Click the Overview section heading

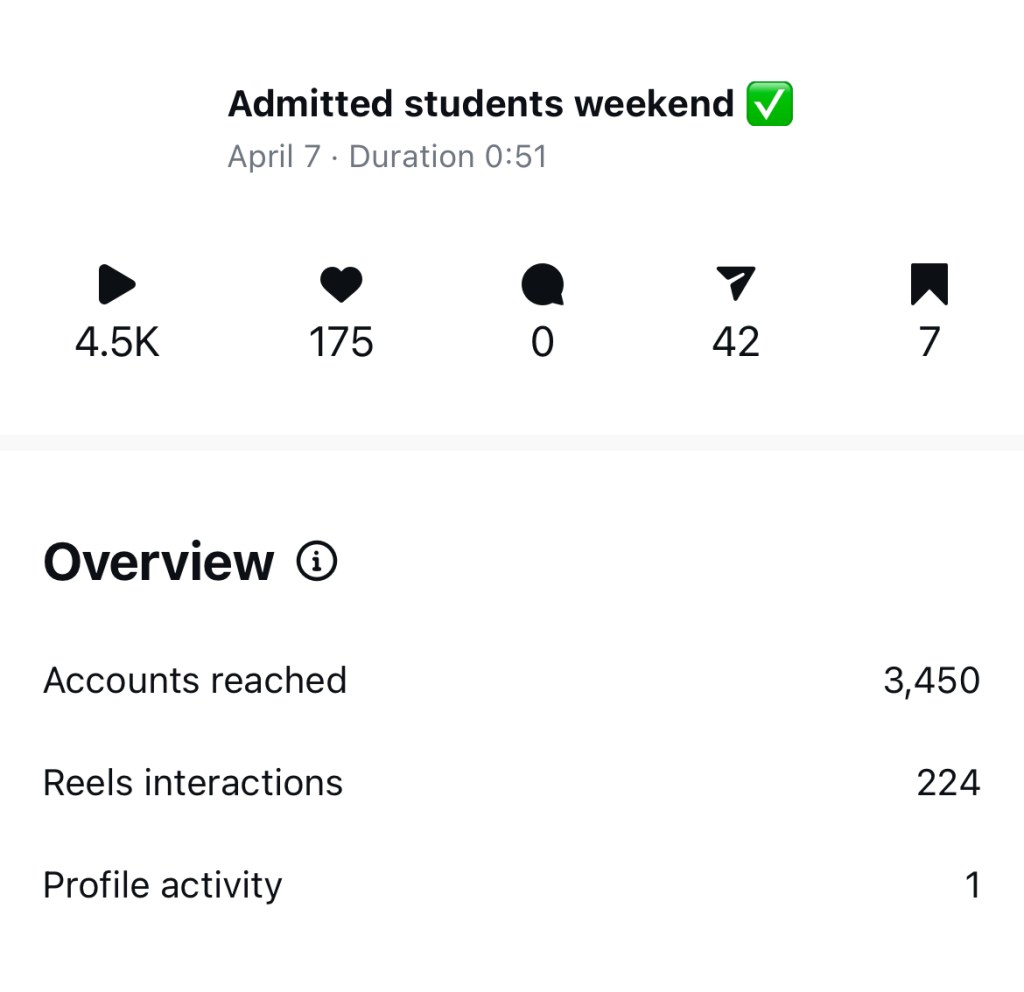tap(158, 562)
